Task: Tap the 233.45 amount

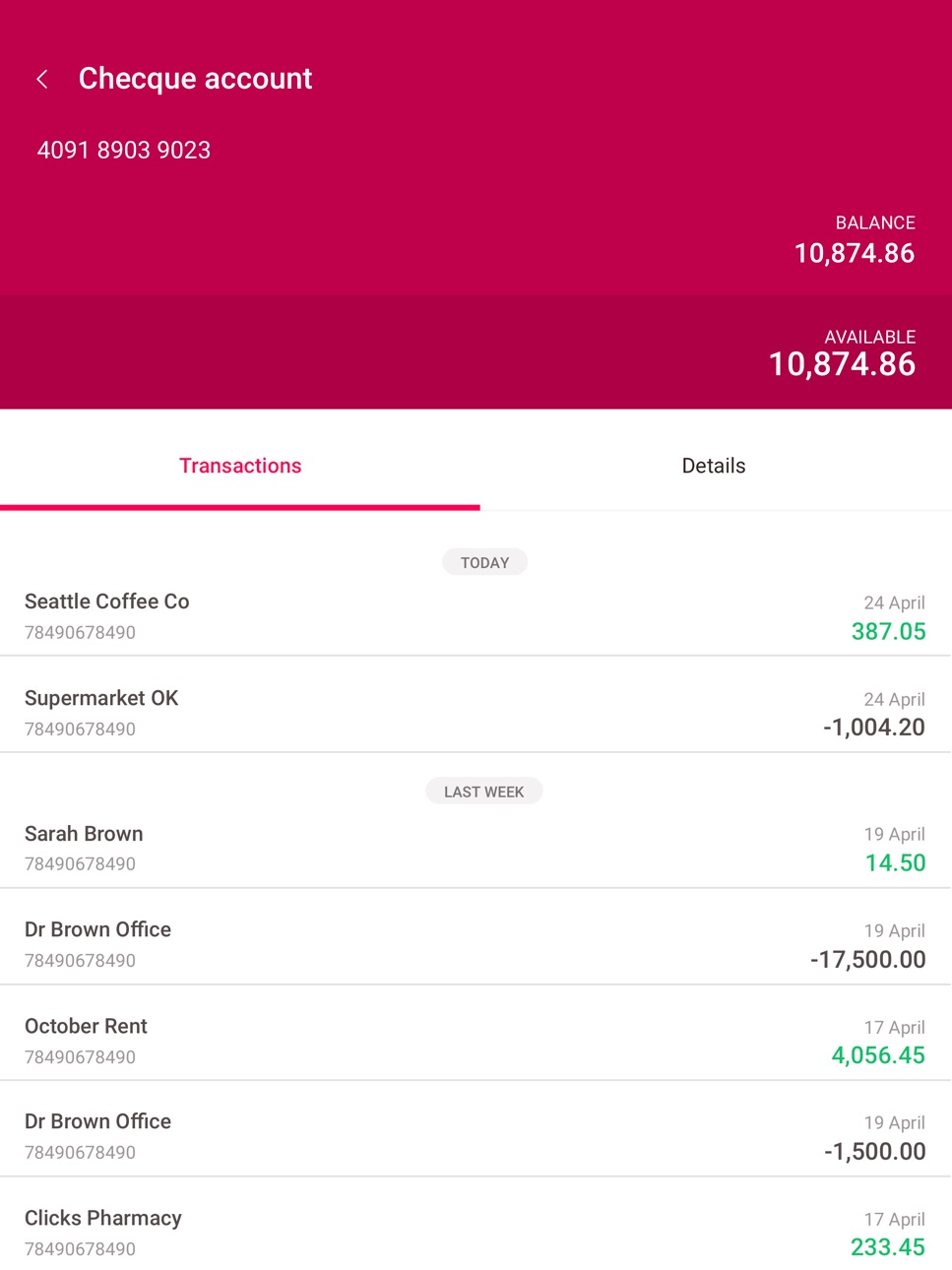Action: 888,1247
